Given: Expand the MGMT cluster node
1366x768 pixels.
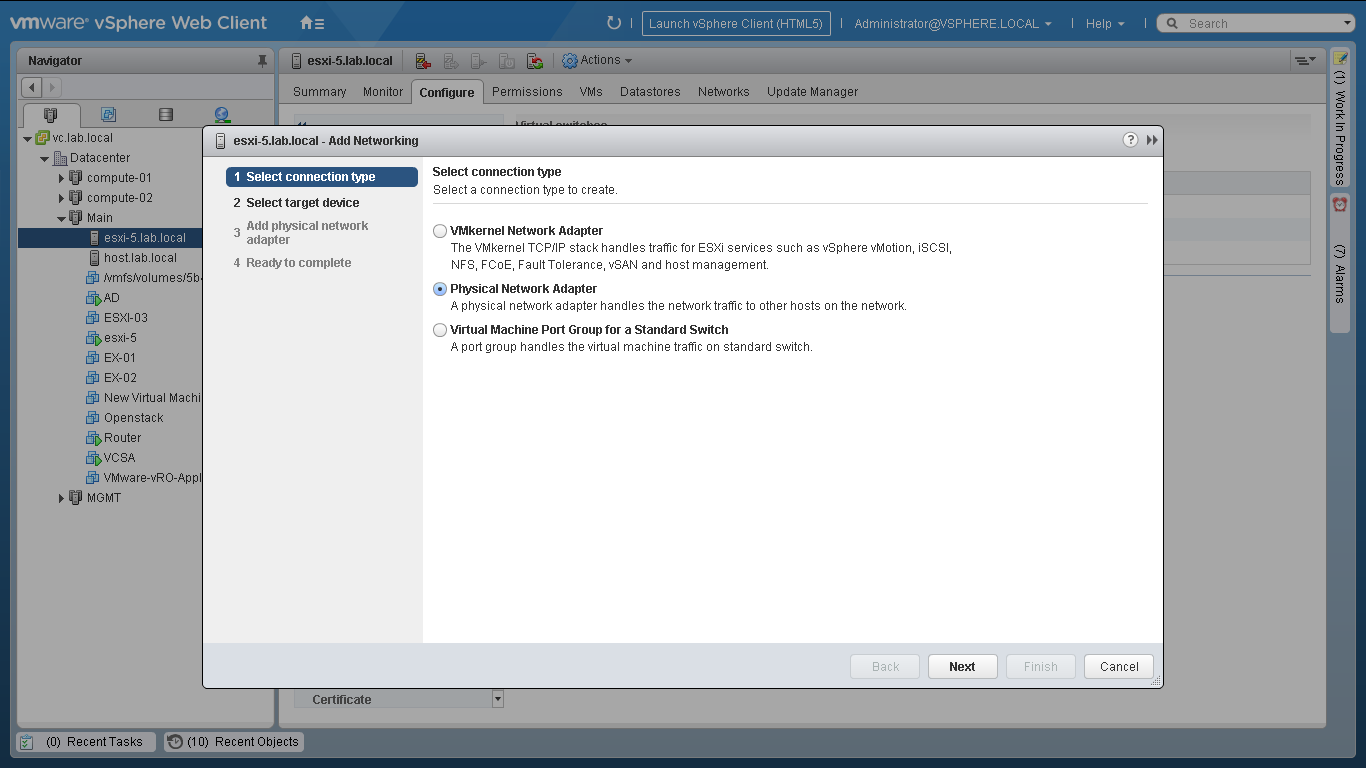Looking at the screenshot, I should pyautogui.click(x=61, y=498).
